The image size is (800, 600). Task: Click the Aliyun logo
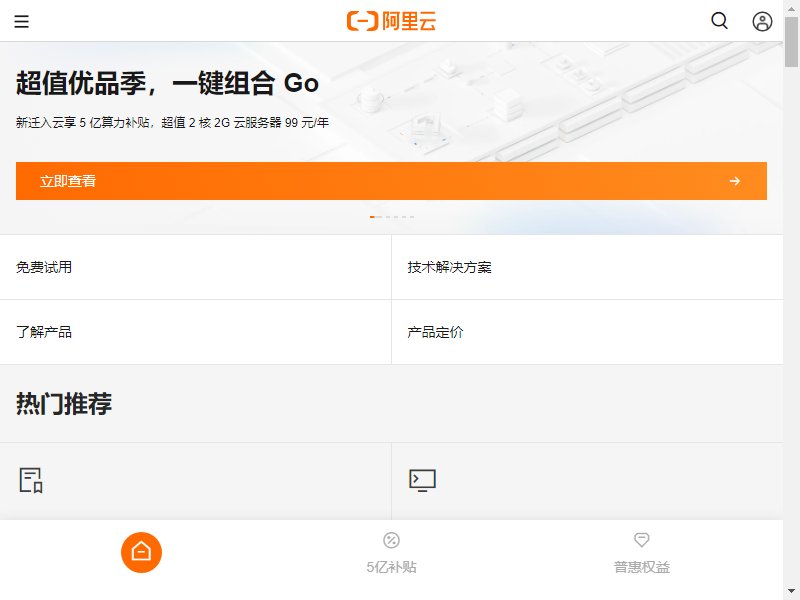pyautogui.click(x=391, y=21)
